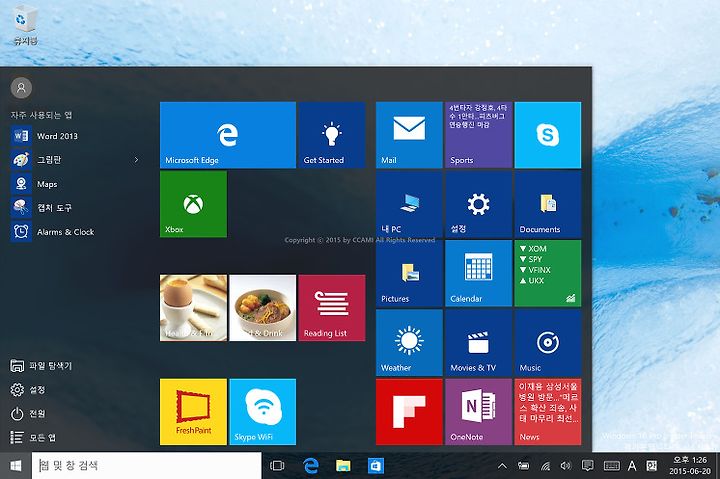Open the Mail tile
720x479 pixels.
[409, 135]
